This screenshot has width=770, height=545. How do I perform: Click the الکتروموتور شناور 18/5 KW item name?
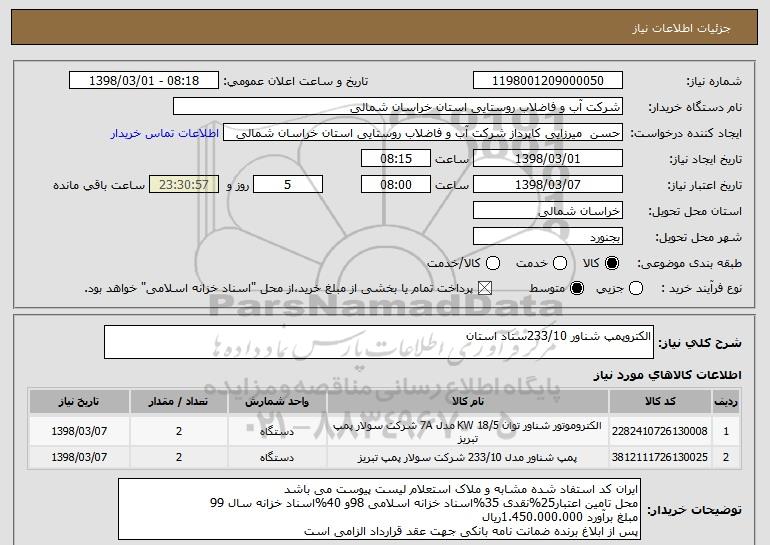point(467,432)
